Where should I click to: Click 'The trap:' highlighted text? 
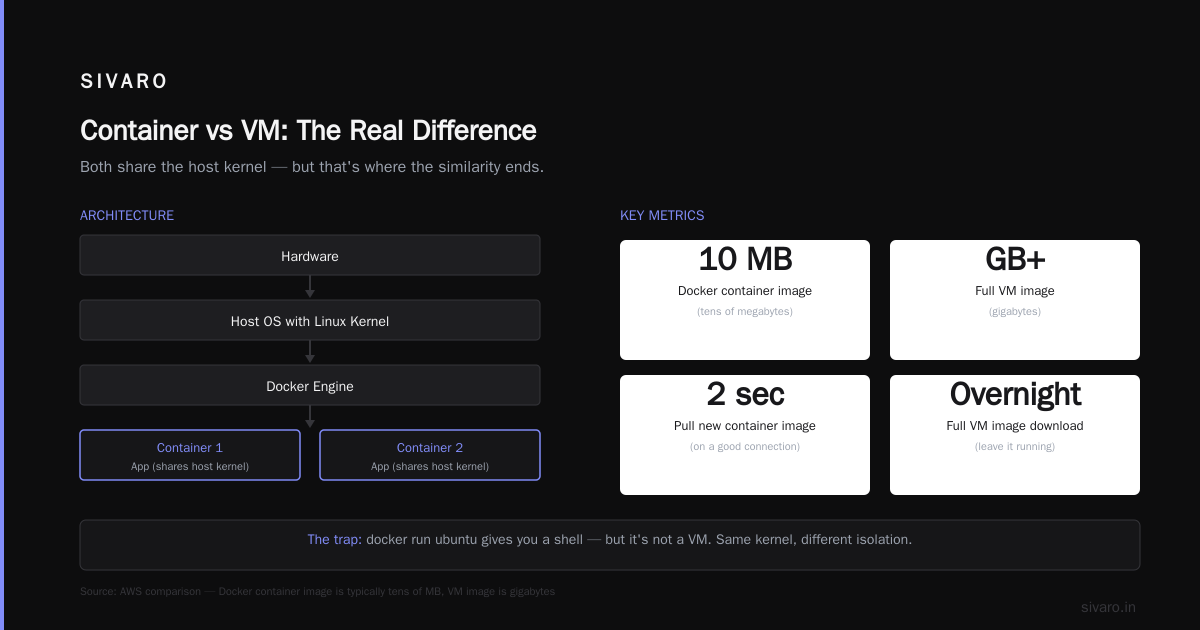point(334,540)
